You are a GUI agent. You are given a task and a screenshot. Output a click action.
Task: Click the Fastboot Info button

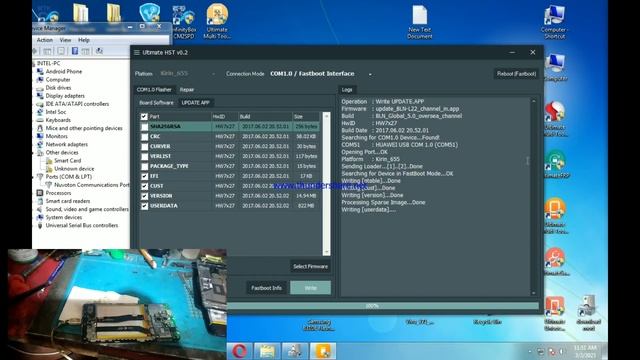coord(266,288)
